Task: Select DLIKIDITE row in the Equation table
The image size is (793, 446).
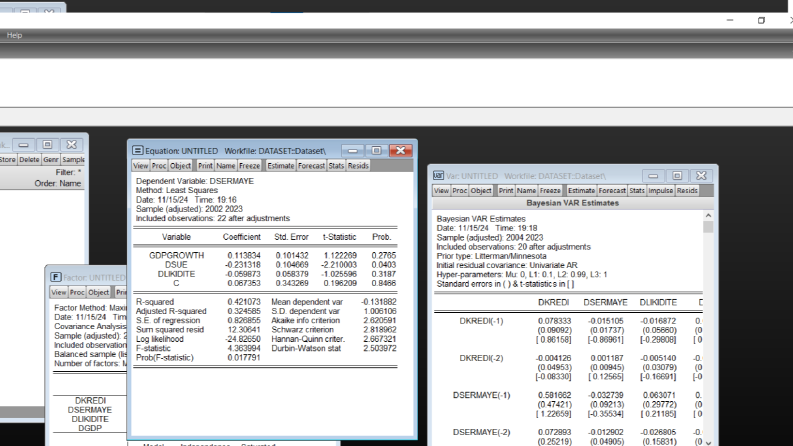Action: click(x=265, y=274)
